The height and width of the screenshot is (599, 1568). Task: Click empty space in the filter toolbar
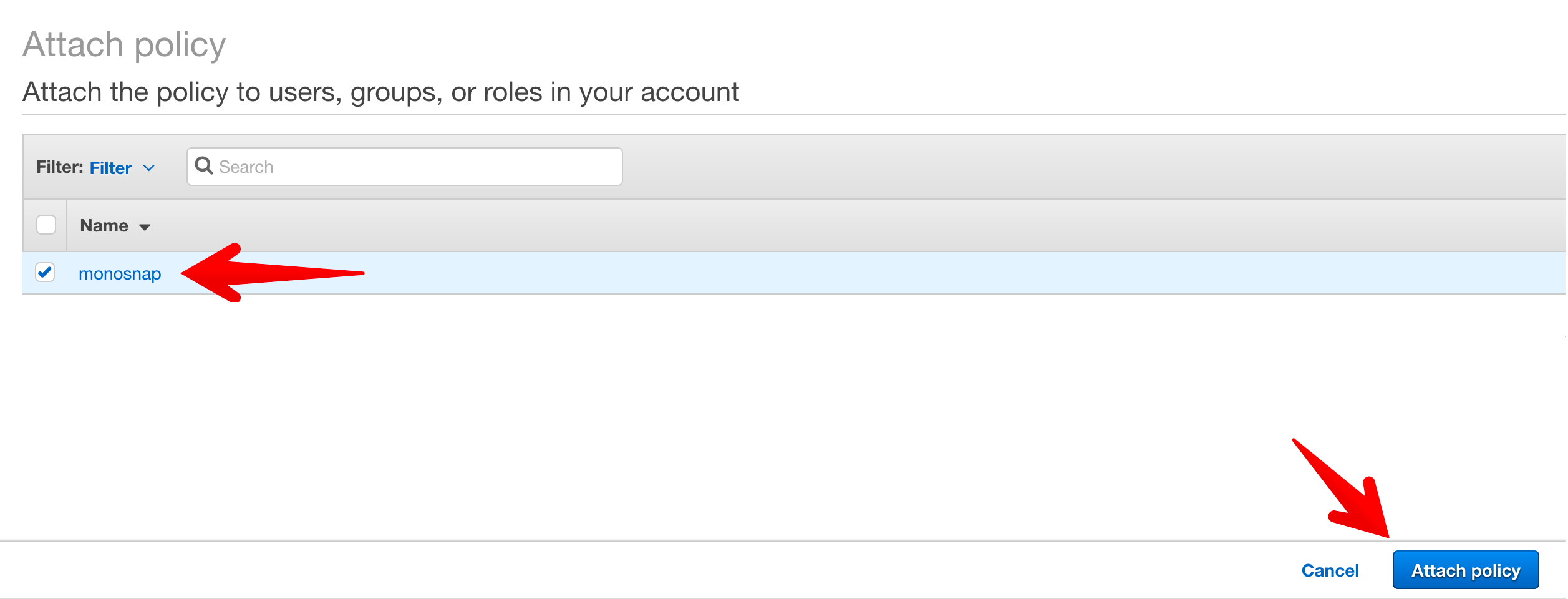1060,167
